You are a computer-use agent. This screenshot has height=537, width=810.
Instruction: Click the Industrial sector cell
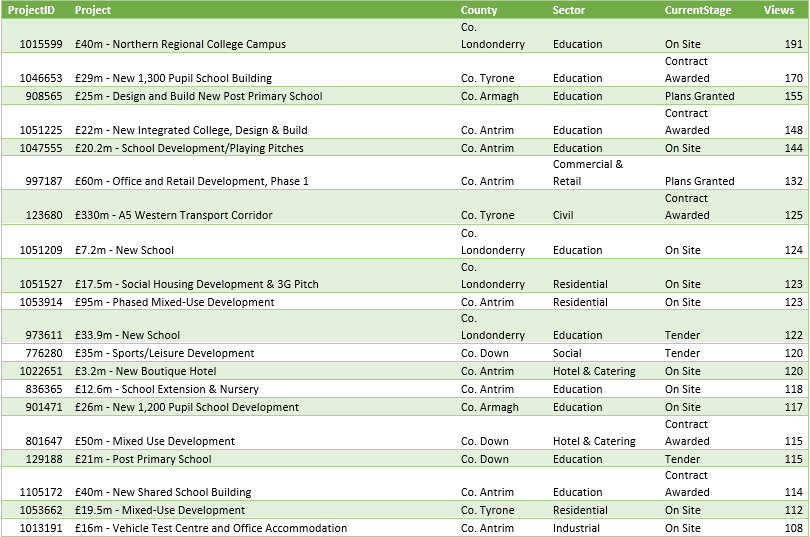tap(577, 530)
